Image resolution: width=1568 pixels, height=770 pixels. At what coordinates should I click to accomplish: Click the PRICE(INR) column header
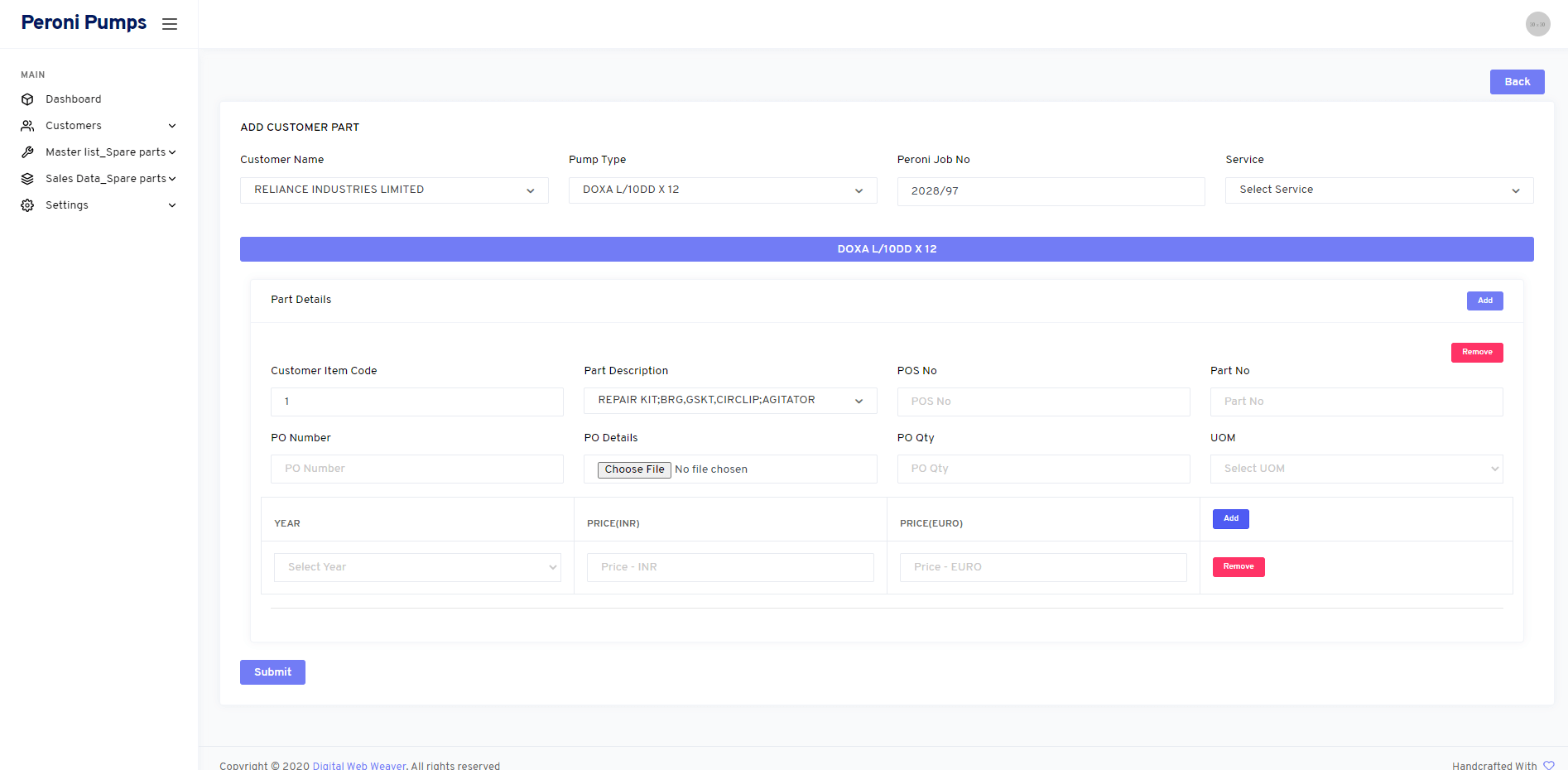click(613, 523)
